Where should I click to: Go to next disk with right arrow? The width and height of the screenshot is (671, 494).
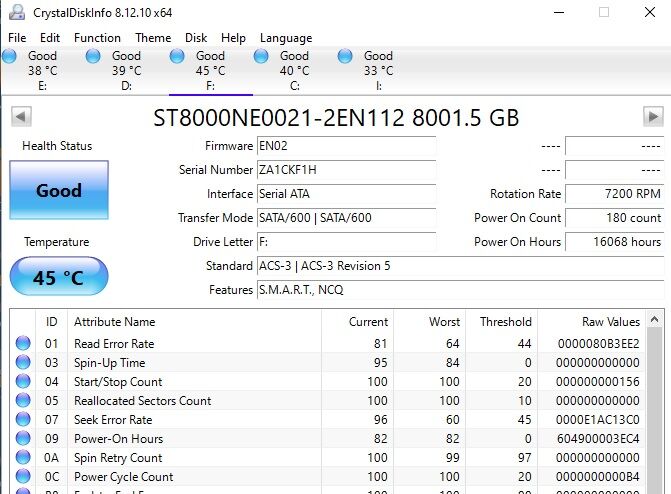coord(653,116)
